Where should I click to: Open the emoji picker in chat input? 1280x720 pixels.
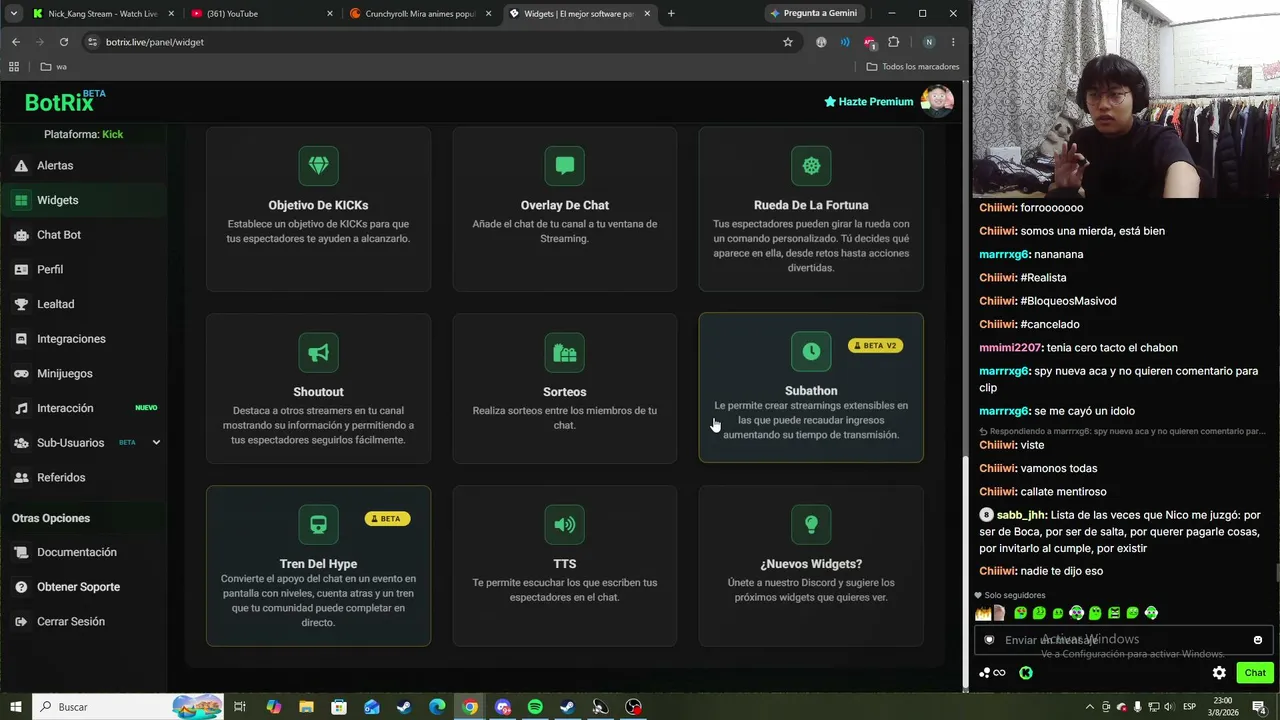click(1258, 640)
